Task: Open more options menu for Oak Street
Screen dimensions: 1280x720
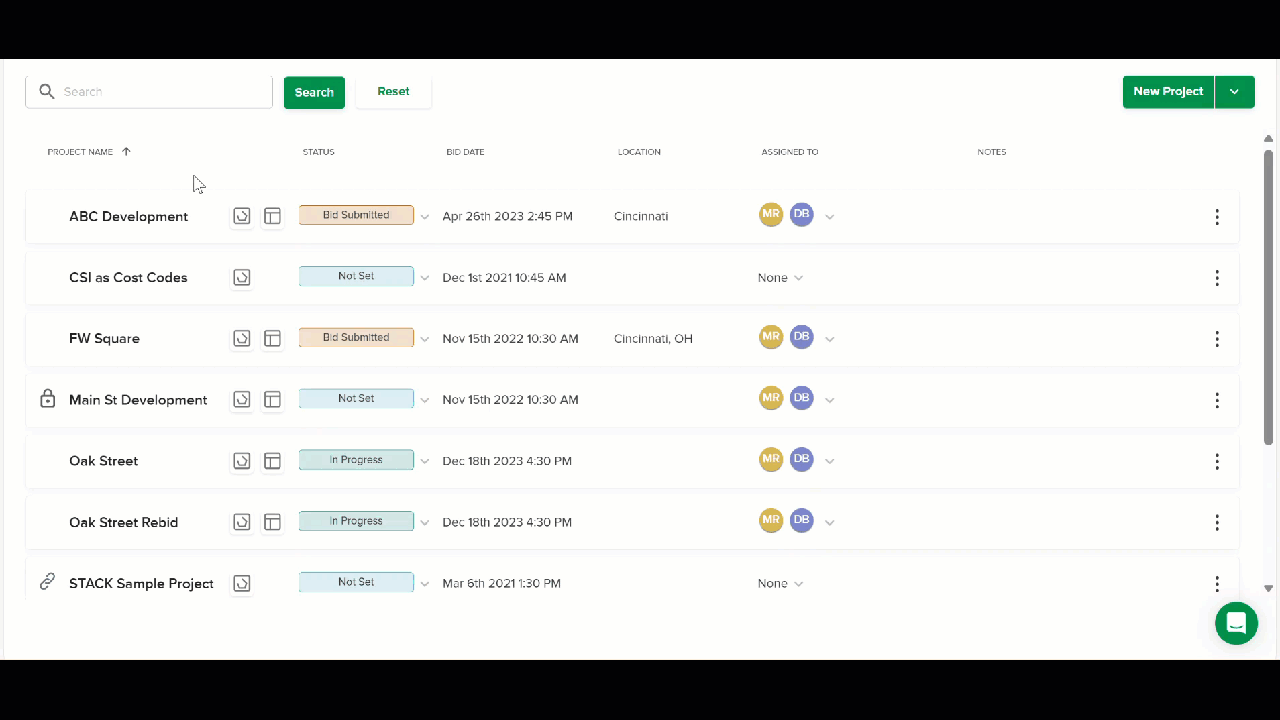Action: (1217, 461)
